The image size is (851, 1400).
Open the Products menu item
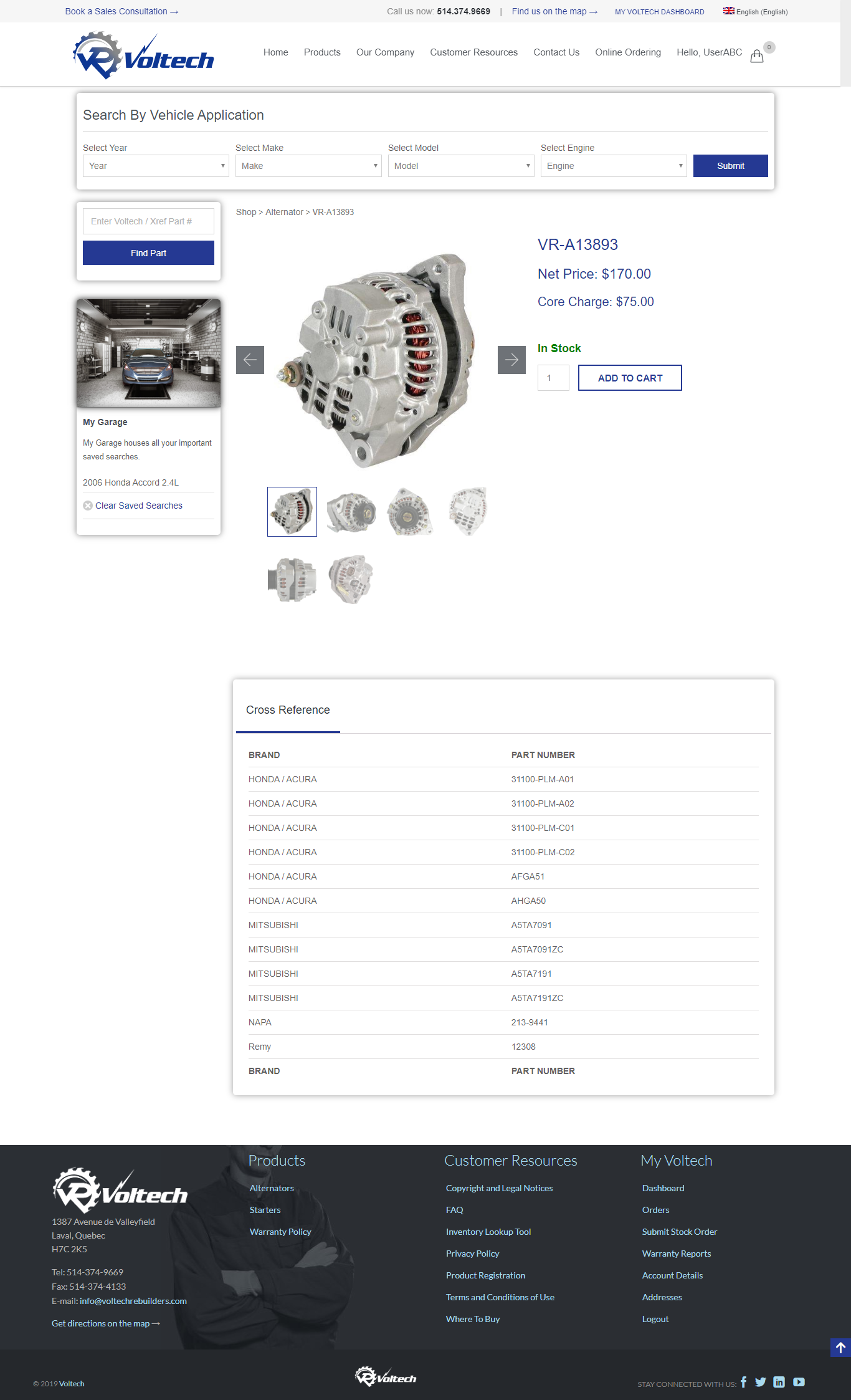pyautogui.click(x=322, y=52)
